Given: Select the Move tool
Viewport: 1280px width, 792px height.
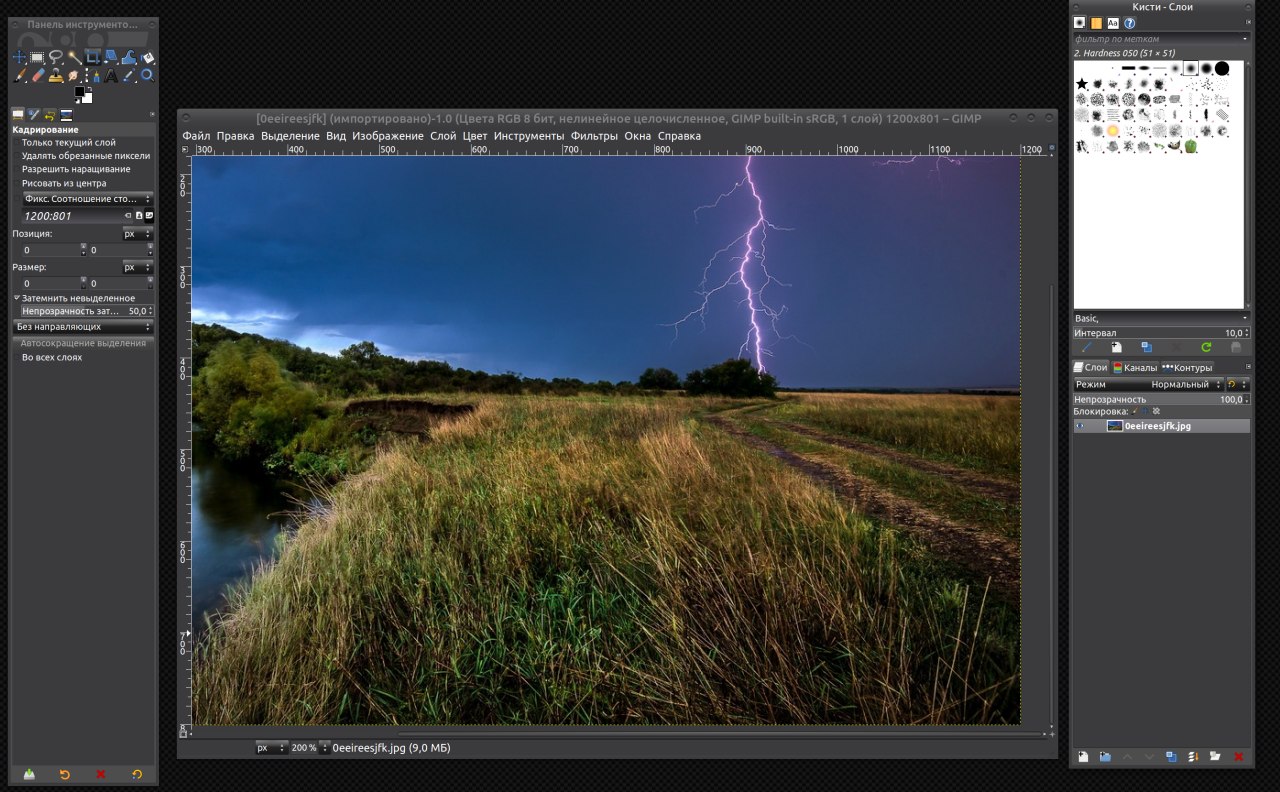Looking at the screenshot, I should (19, 57).
